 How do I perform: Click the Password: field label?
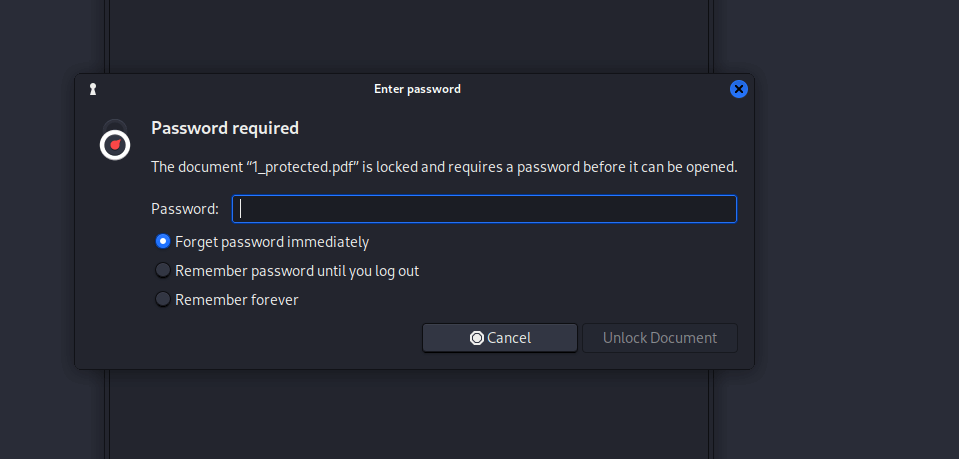tap(185, 209)
